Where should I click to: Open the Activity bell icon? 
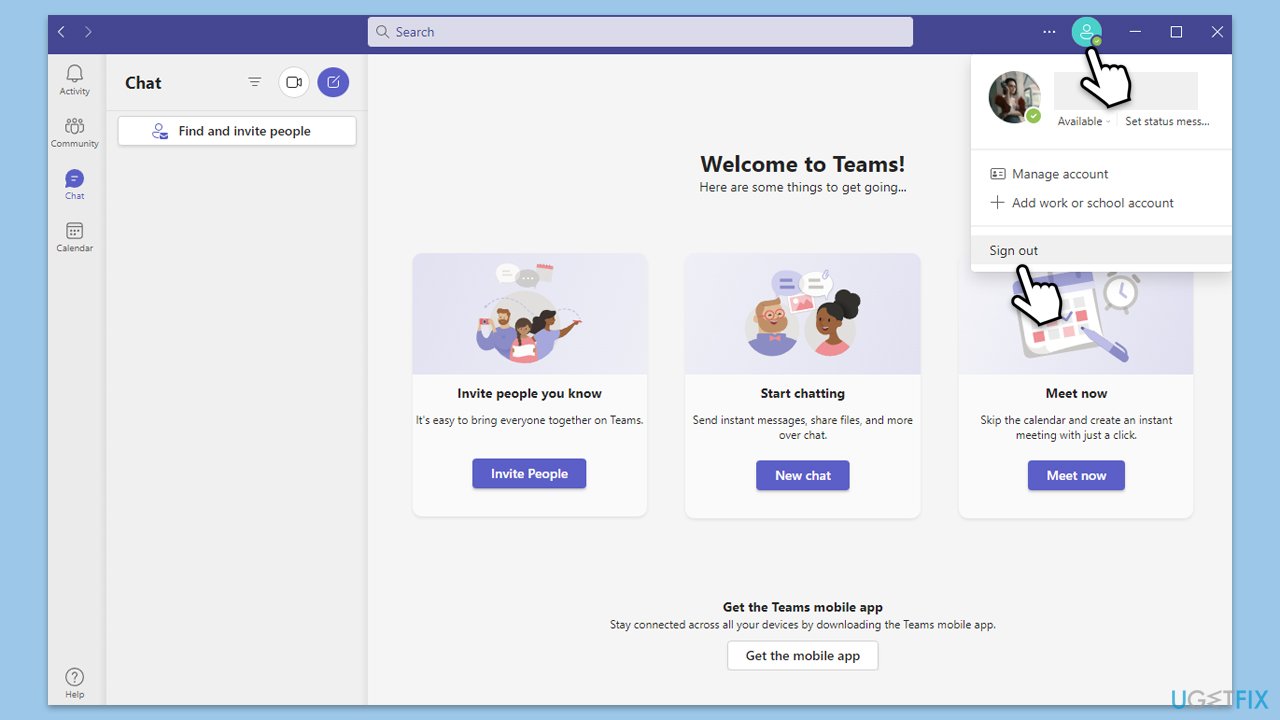74,80
